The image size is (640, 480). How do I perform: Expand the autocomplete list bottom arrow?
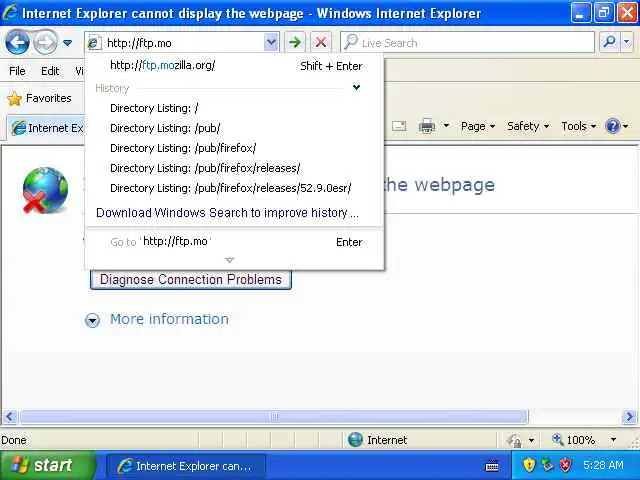(x=229, y=260)
